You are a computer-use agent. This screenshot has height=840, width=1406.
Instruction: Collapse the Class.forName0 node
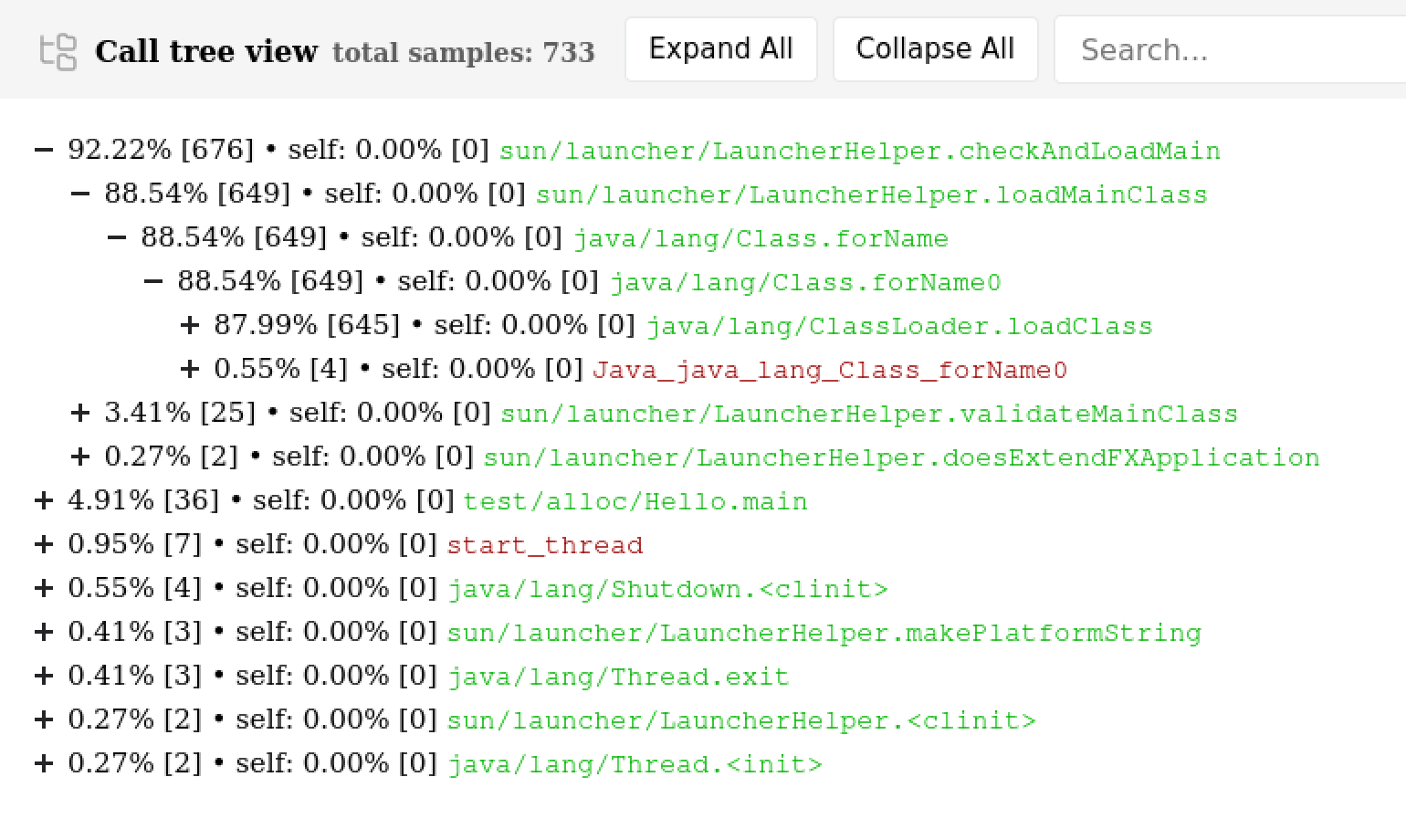click(x=153, y=281)
